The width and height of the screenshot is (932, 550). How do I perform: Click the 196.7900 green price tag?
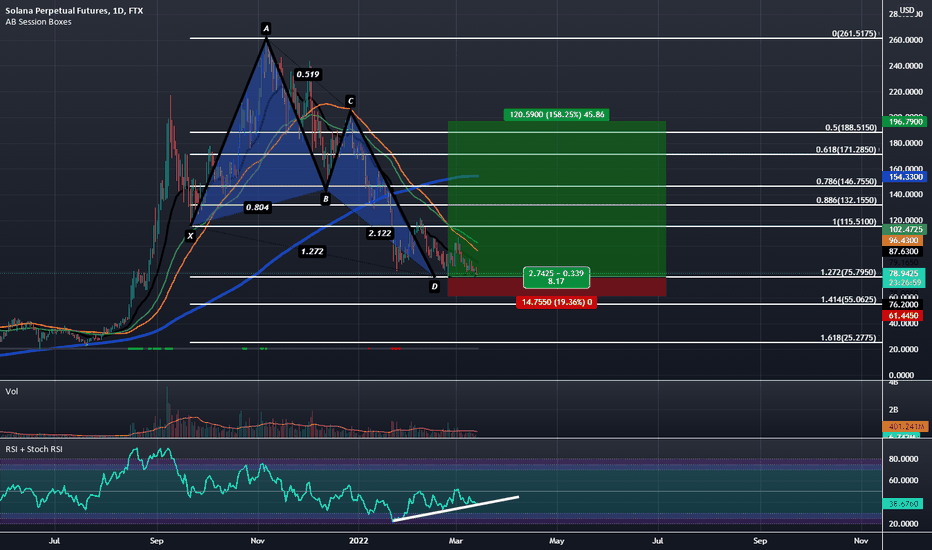[903, 121]
